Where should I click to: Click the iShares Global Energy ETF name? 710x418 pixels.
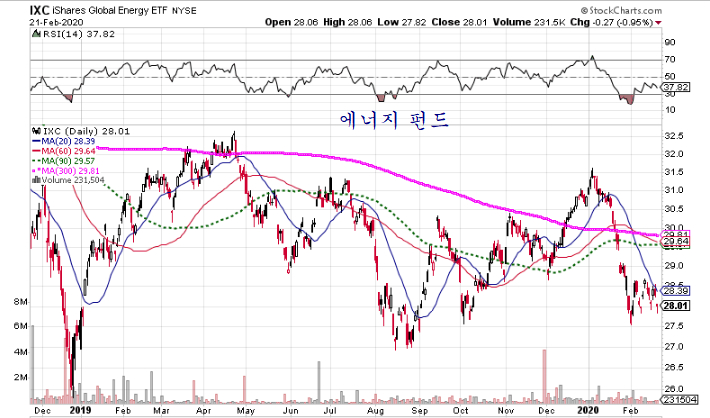point(110,11)
